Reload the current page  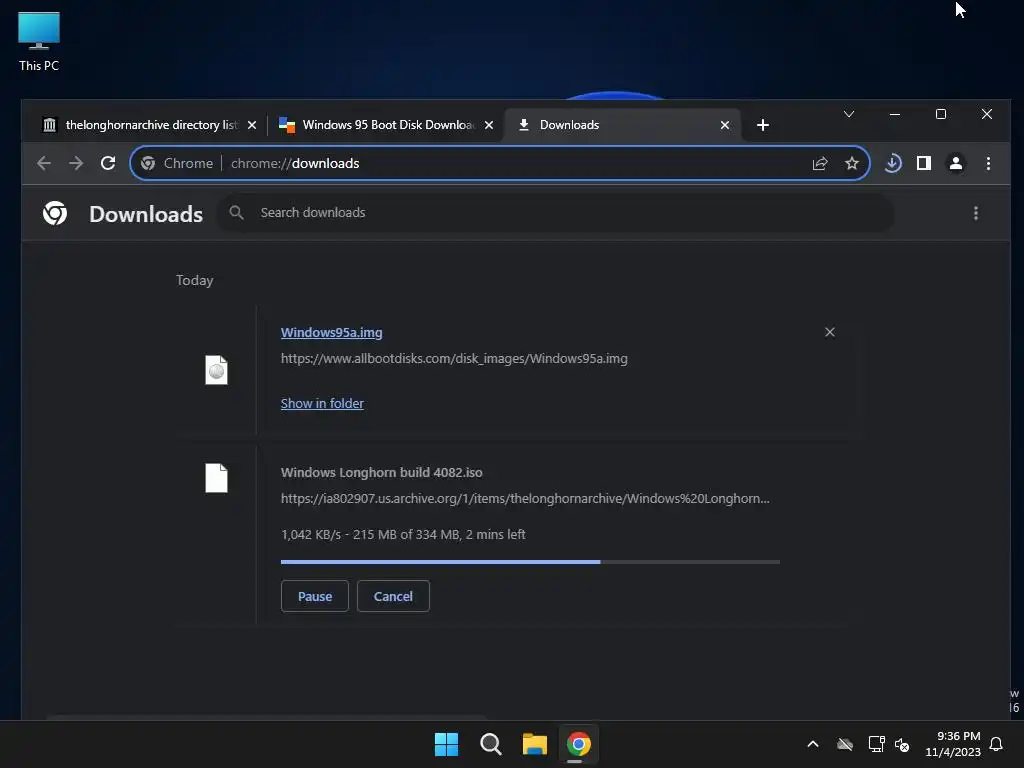point(108,163)
